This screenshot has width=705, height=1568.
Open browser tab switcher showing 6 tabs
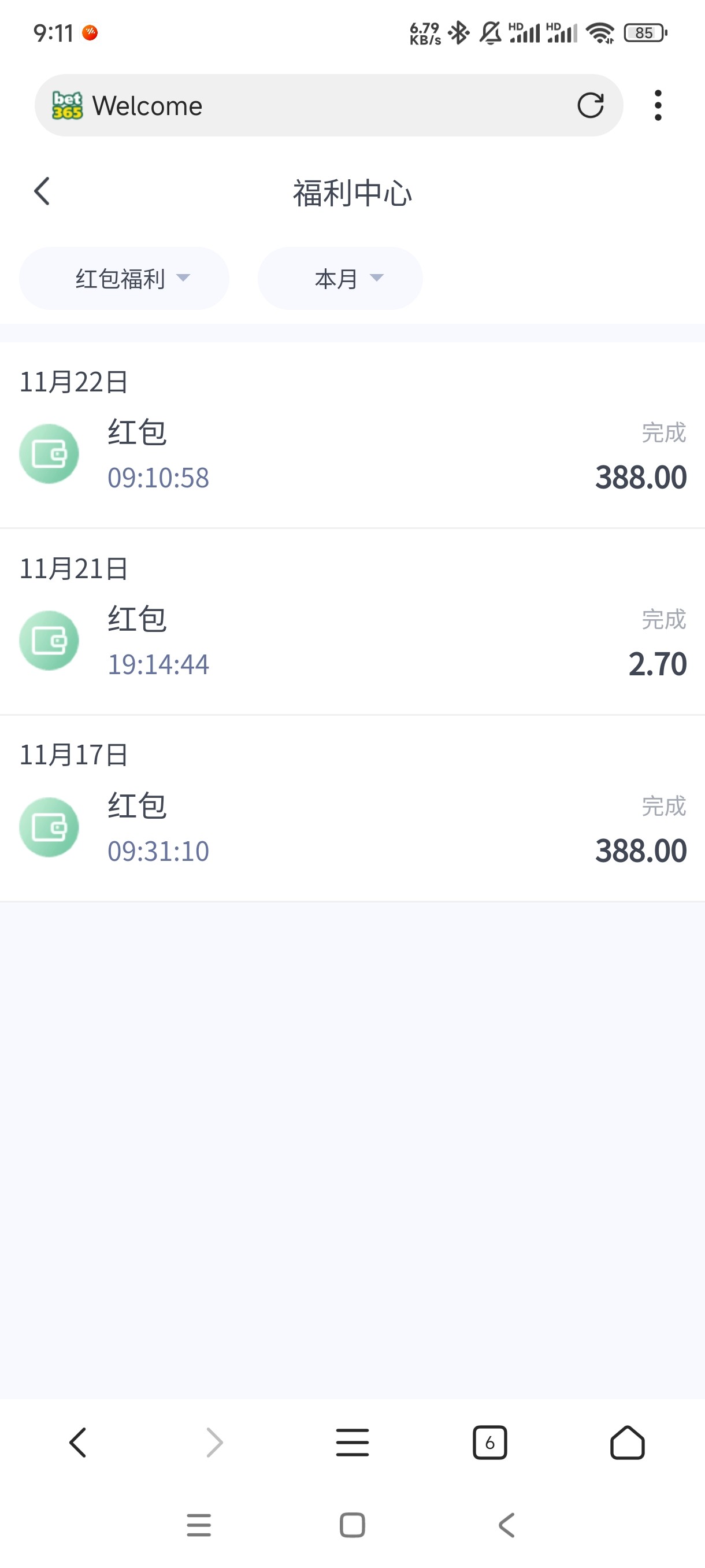[x=489, y=1442]
